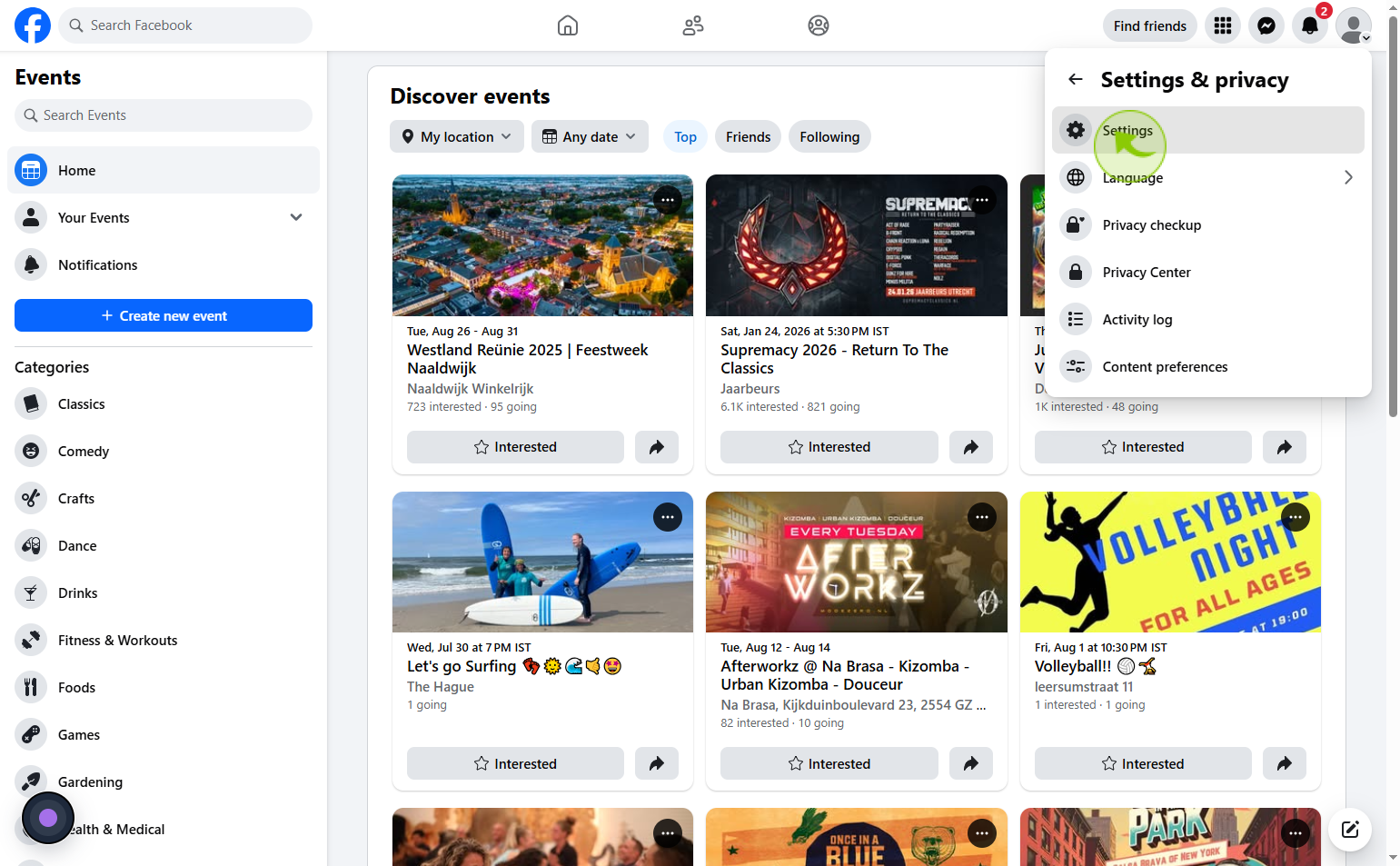Open Activity log
The height and width of the screenshot is (866, 1400).
(x=1208, y=319)
